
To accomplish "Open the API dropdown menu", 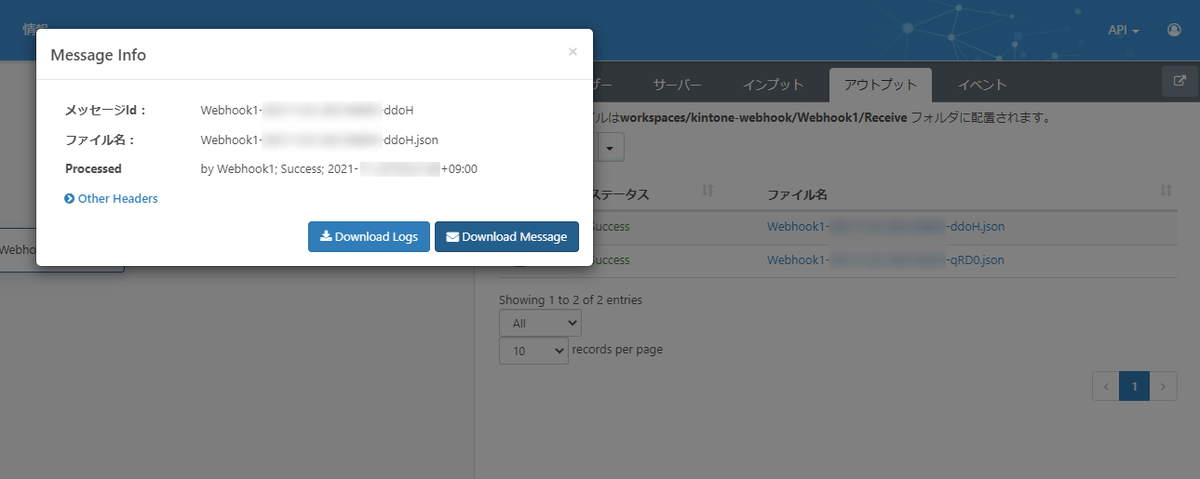I will (1124, 30).
